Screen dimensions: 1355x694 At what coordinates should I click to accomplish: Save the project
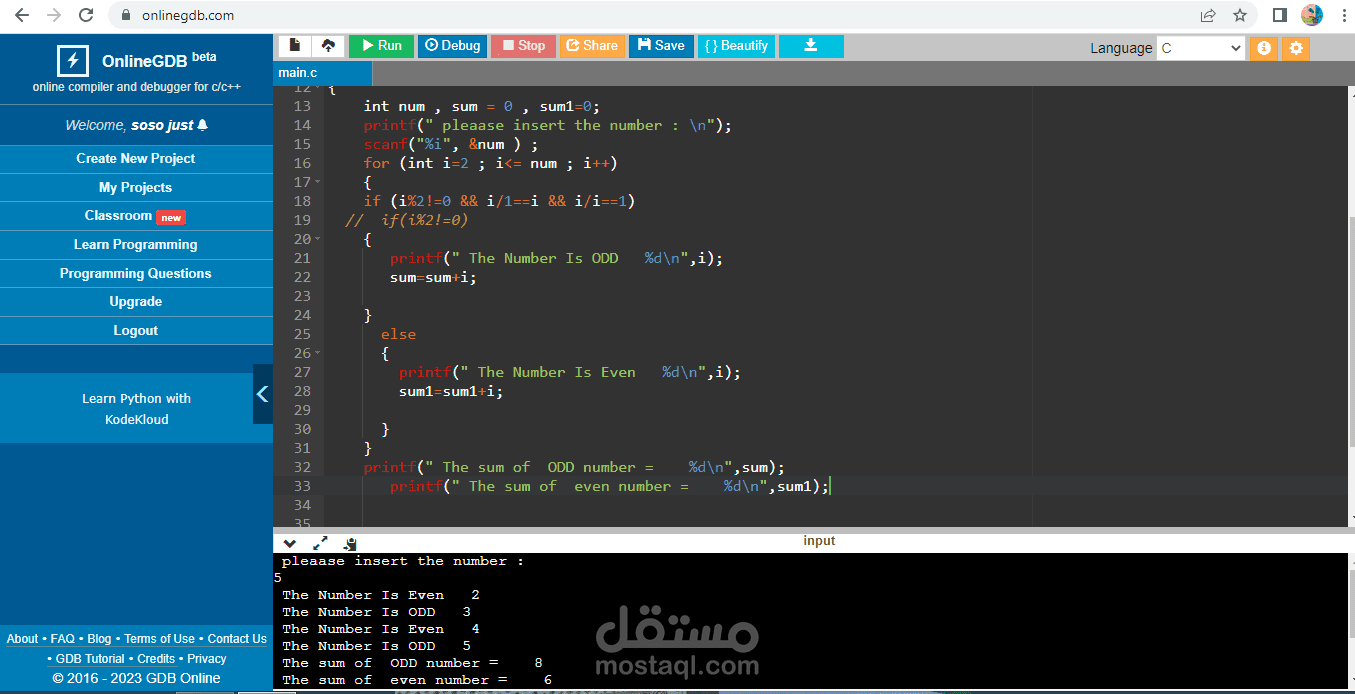[x=661, y=46]
